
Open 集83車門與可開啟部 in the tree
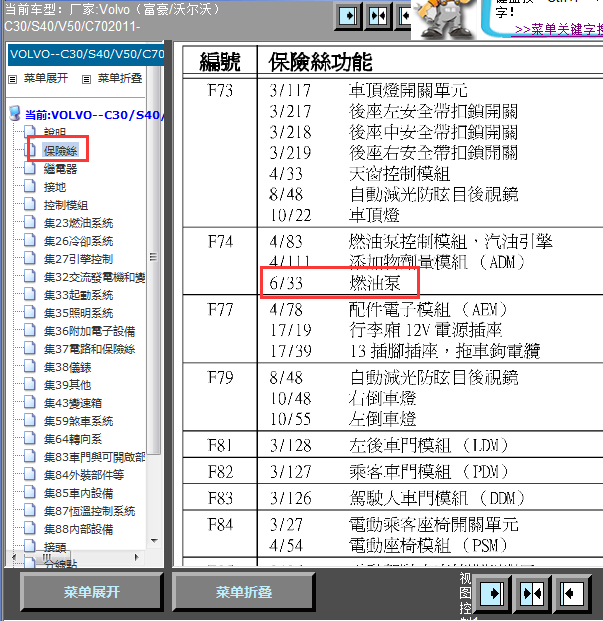click(94, 457)
